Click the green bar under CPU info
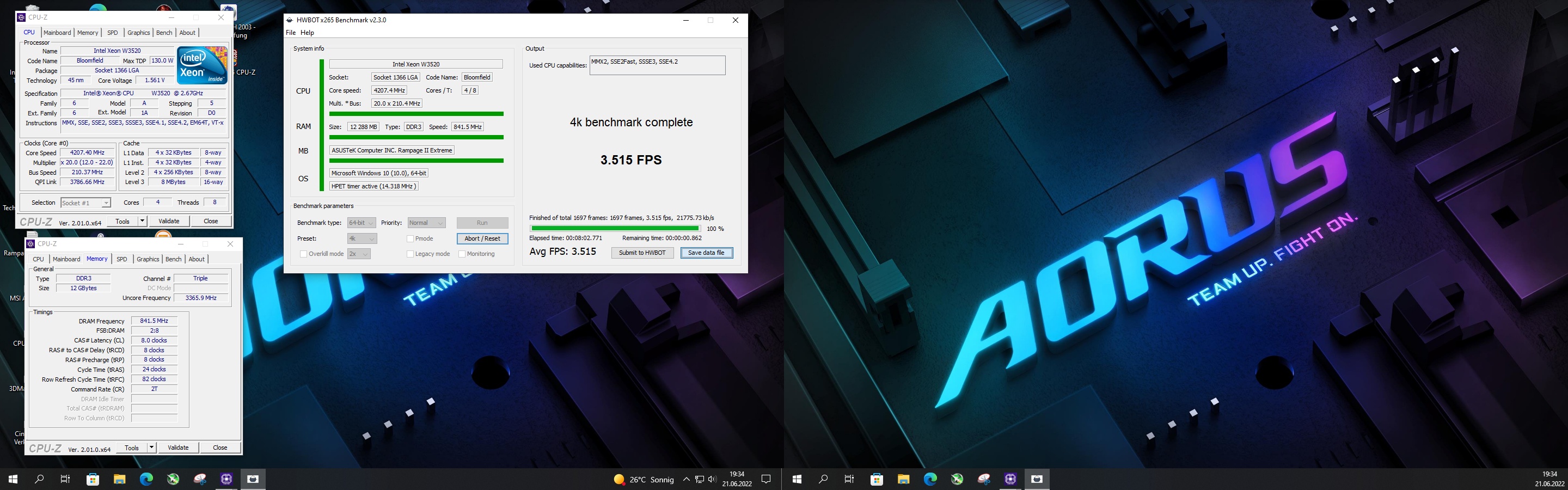 click(x=416, y=114)
